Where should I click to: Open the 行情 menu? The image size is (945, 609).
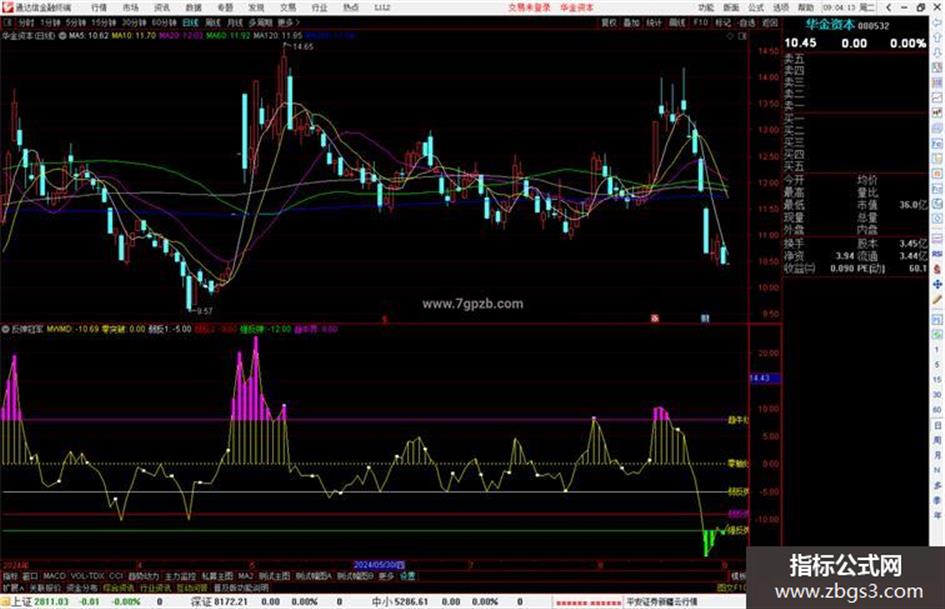pyautogui.click(x=99, y=8)
